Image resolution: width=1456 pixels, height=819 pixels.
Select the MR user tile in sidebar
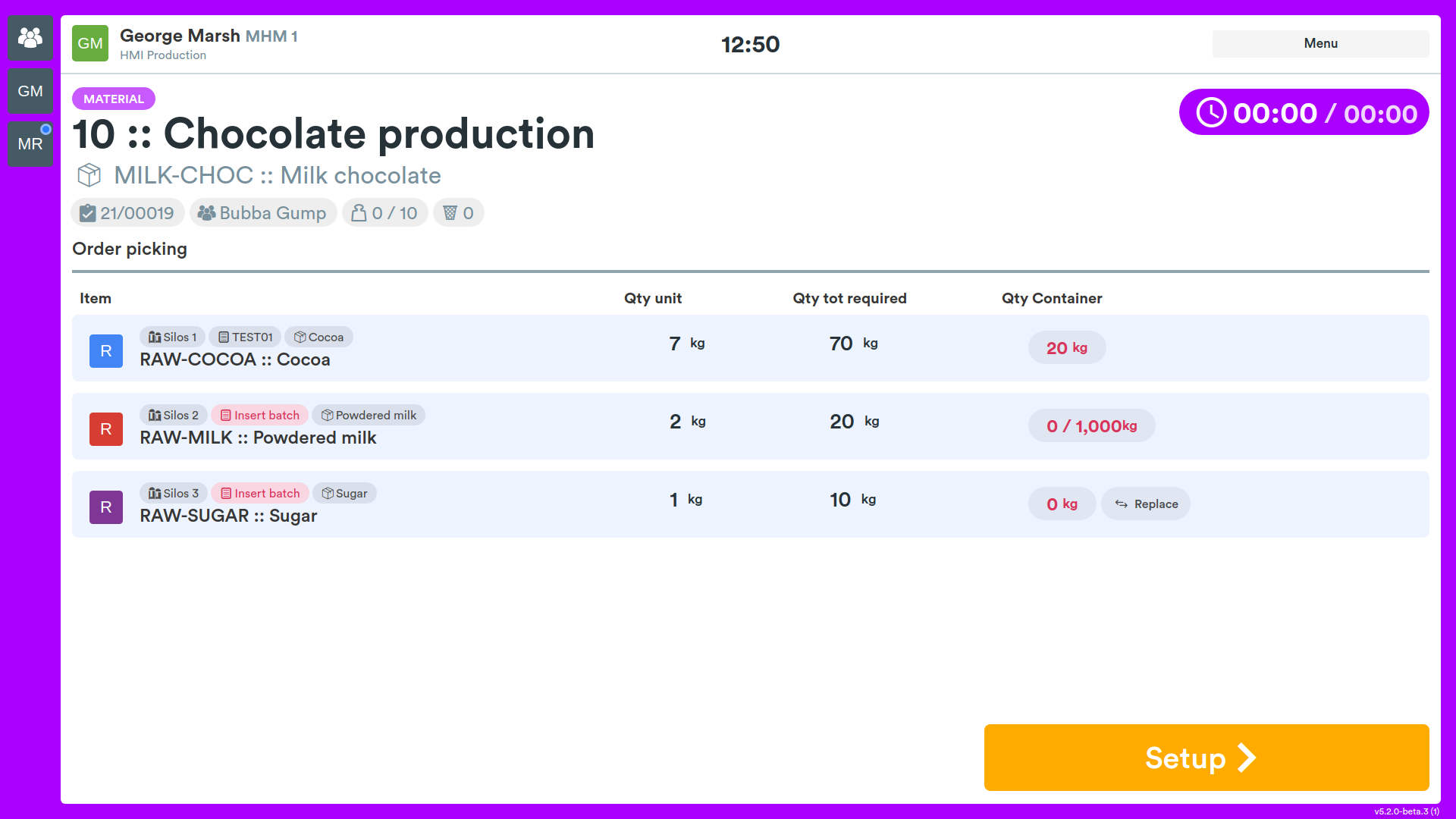coord(30,144)
